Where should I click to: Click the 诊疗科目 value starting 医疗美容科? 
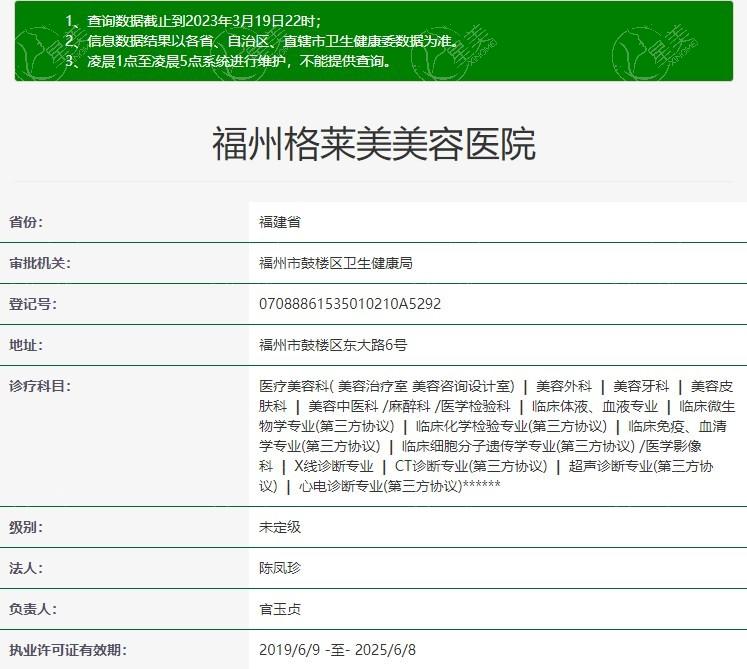[497, 436]
